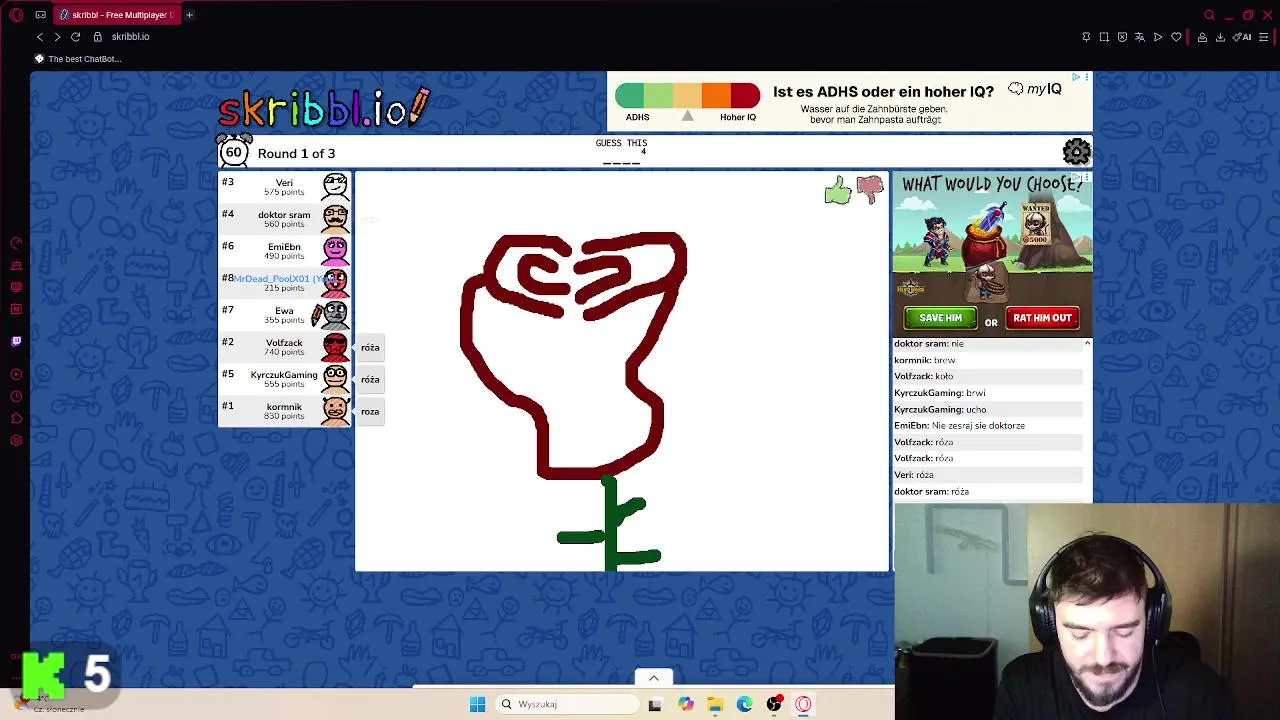Click the pin icon in address bar
This screenshot has width=1280, height=720.
click(1086, 37)
